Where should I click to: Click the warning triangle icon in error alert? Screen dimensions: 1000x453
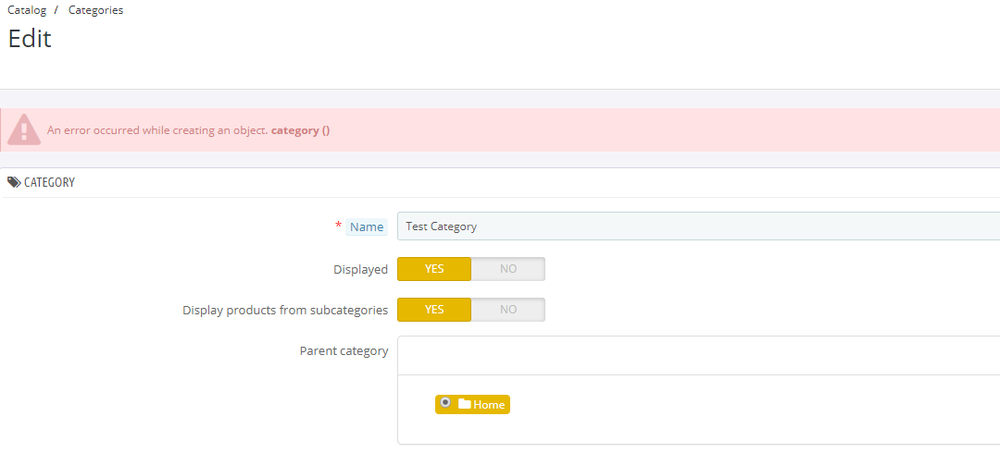(24, 130)
